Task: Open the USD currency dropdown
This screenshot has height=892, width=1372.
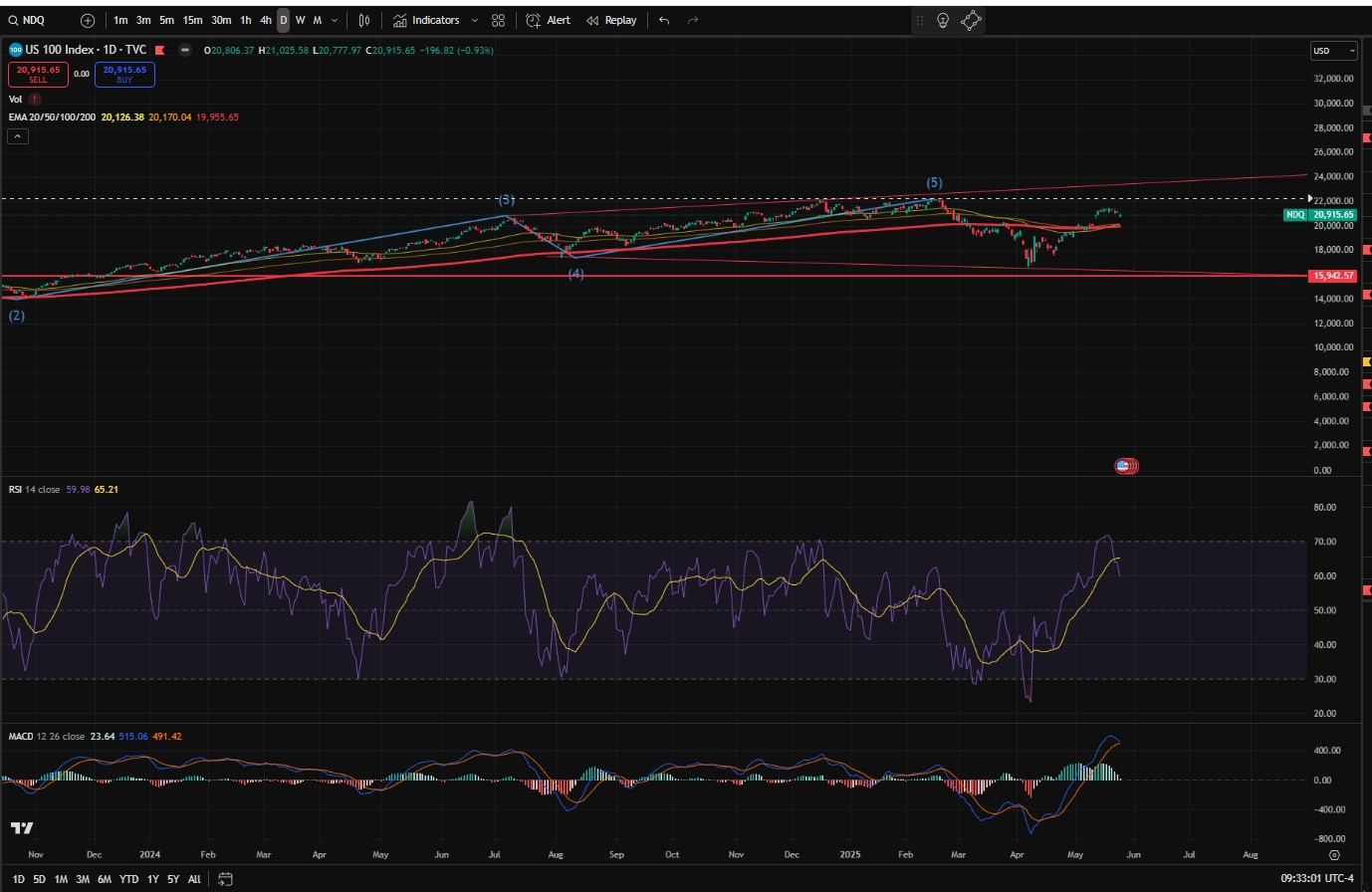Action: [1333, 51]
